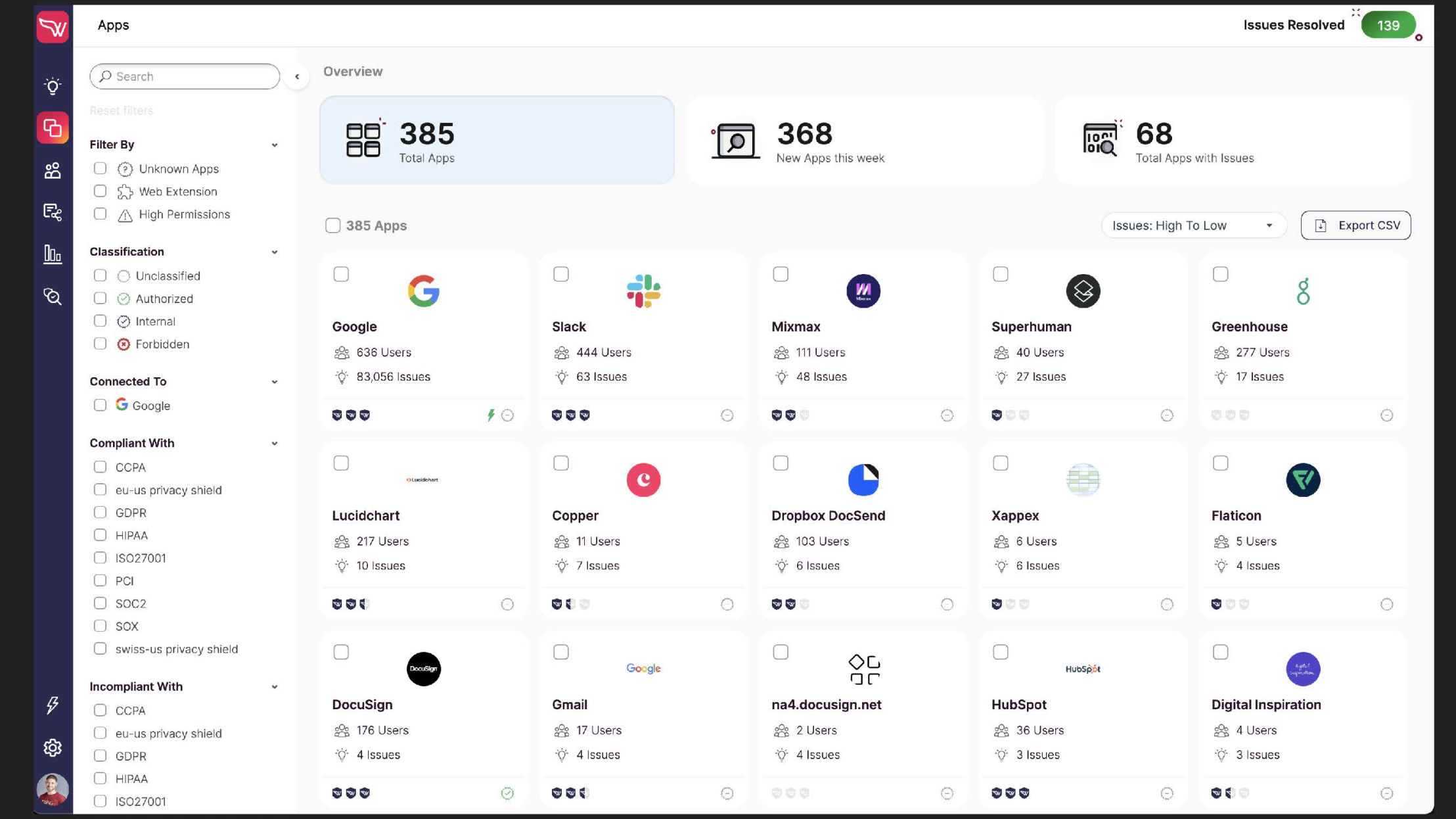Check the select-all 385 Apps checkbox
1456x819 pixels.
(333, 225)
